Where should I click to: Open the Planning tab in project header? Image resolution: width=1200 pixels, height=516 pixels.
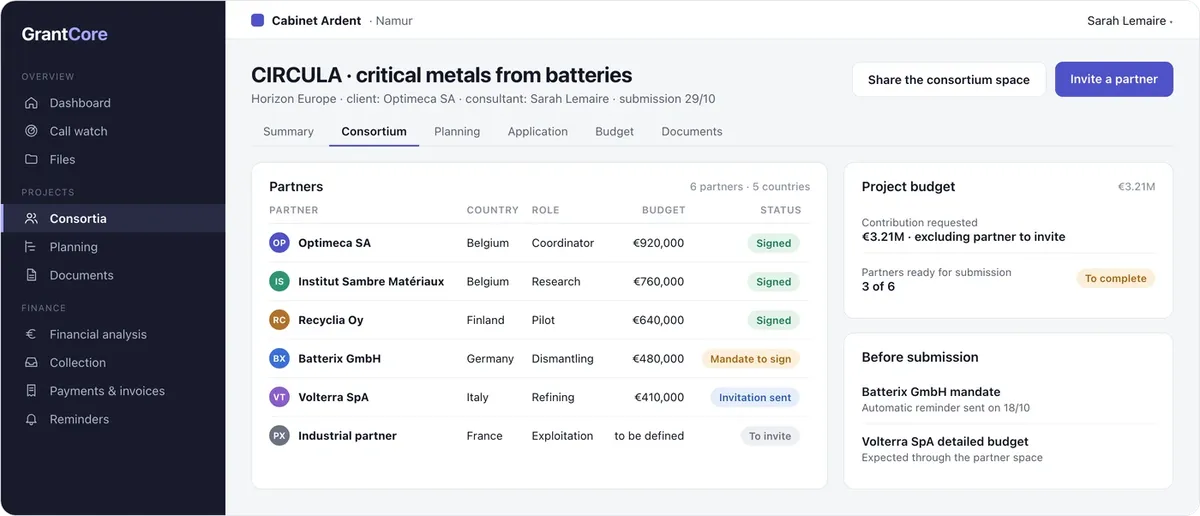(x=457, y=131)
